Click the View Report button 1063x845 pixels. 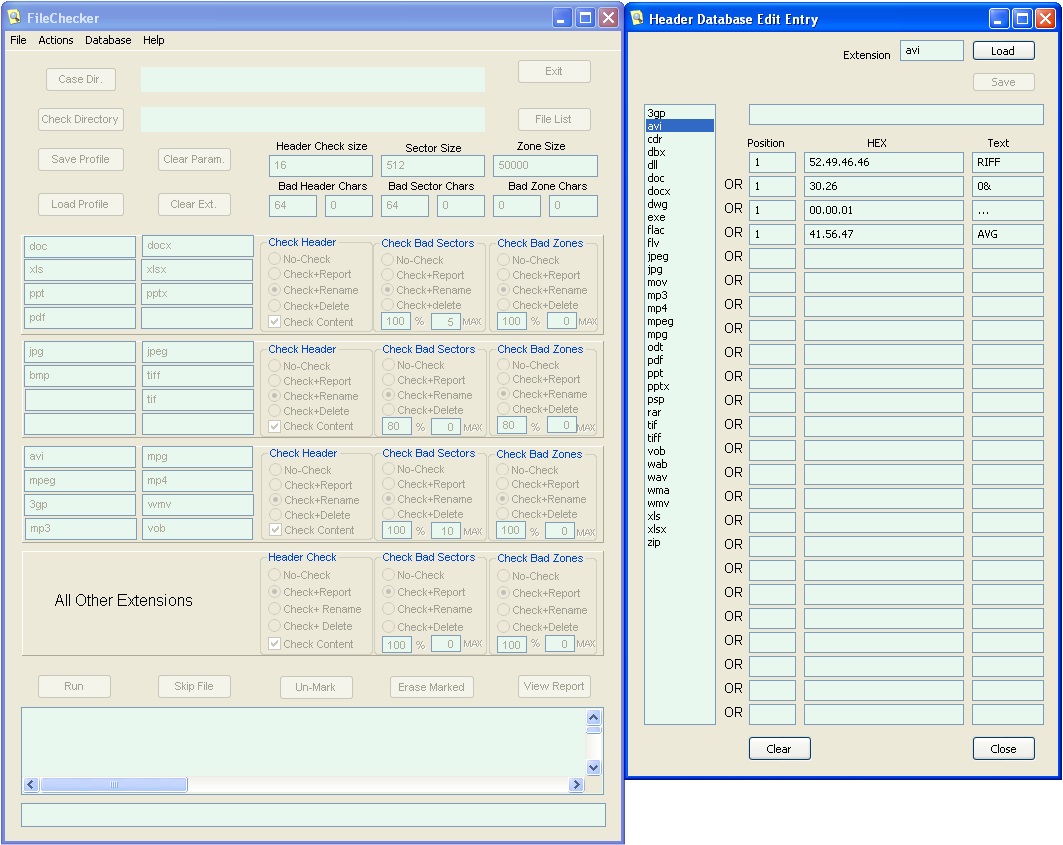(554, 686)
